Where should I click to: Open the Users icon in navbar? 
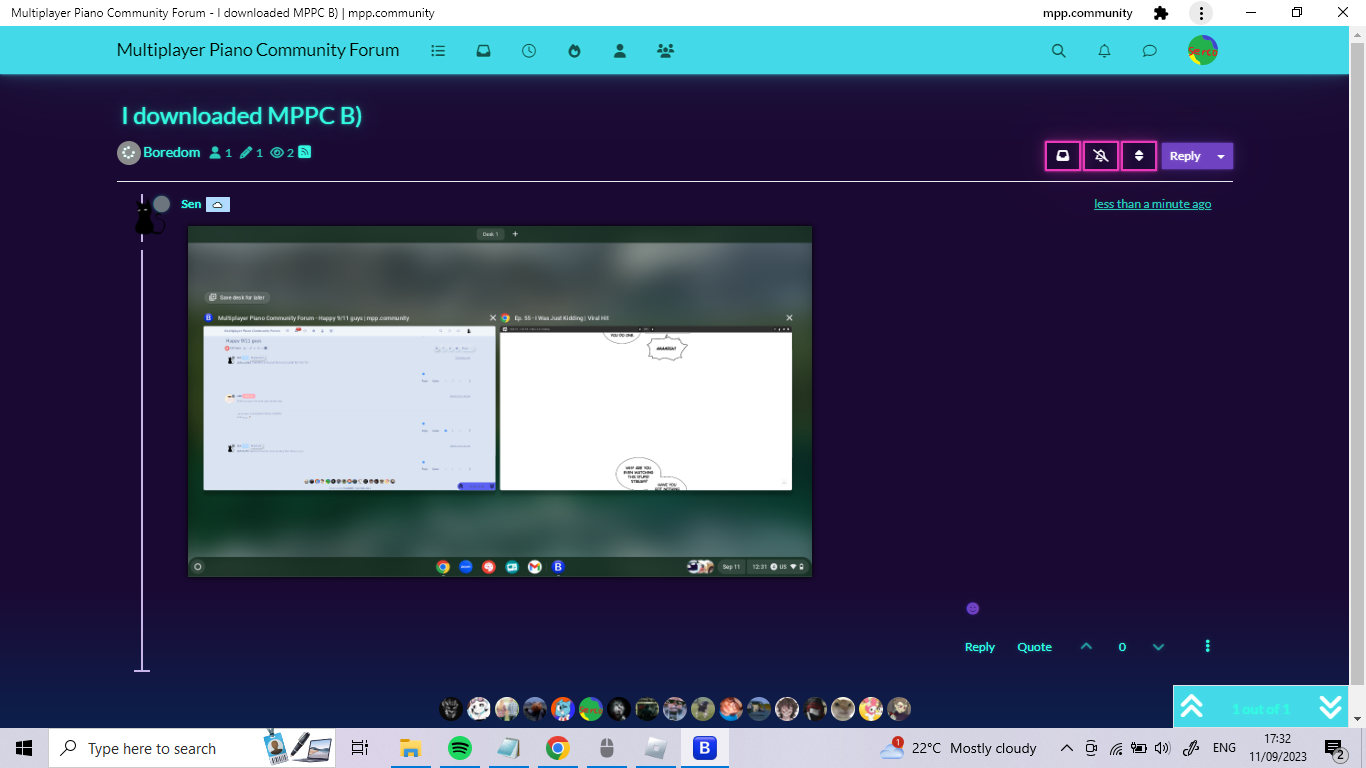click(x=620, y=51)
